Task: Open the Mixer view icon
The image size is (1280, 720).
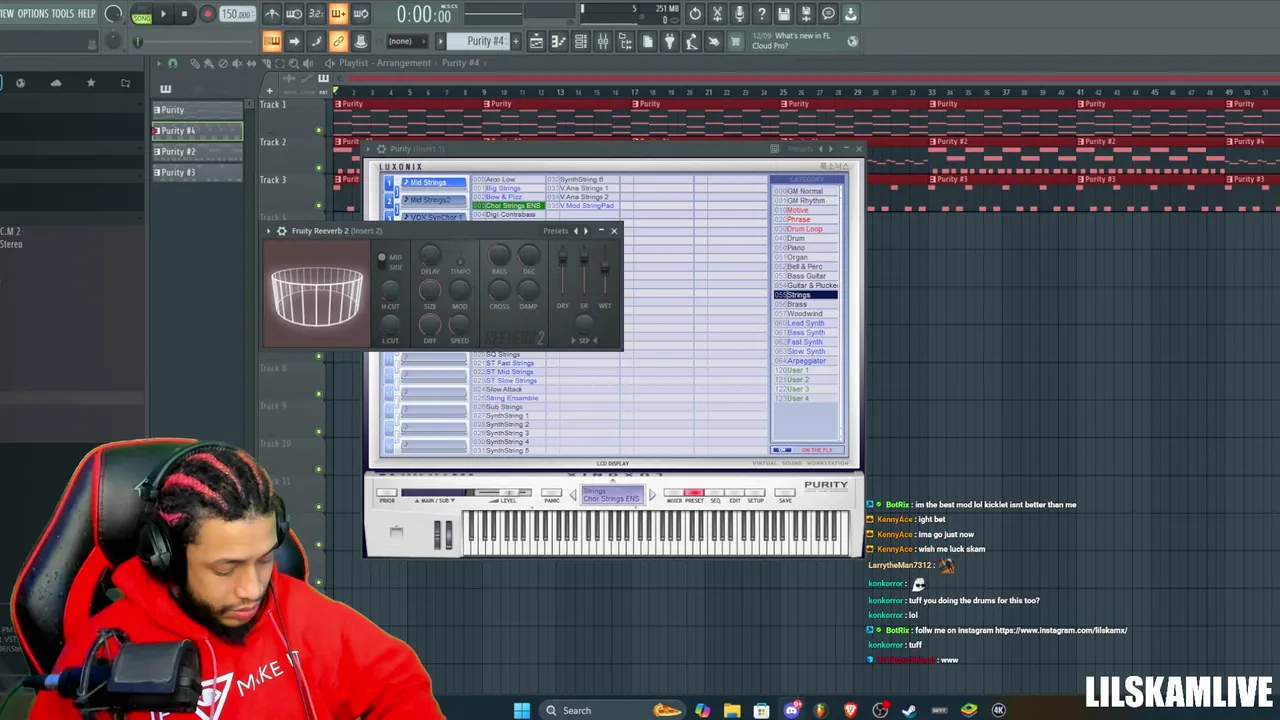Action: tap(602, 41)
